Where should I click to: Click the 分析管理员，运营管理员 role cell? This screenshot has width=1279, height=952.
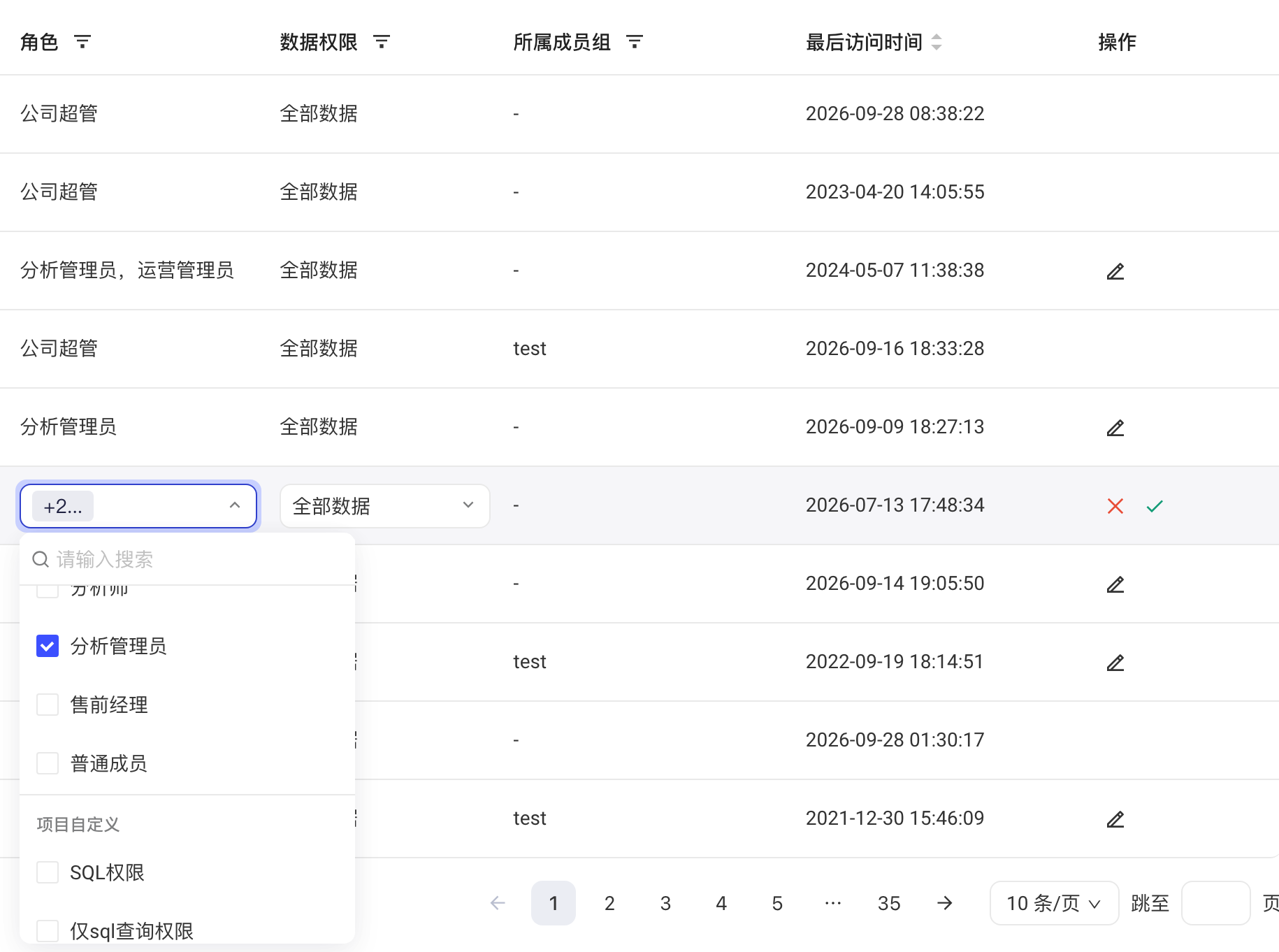[x=127, y=270]
